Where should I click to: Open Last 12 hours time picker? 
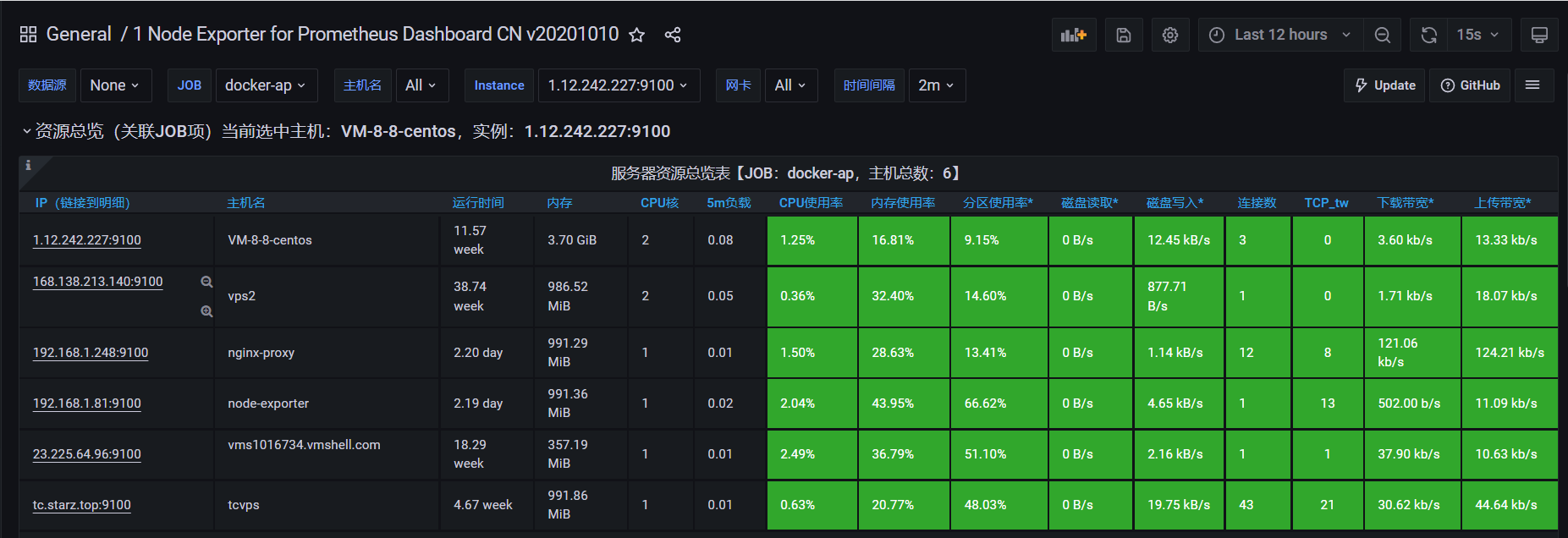[1280, 35]
